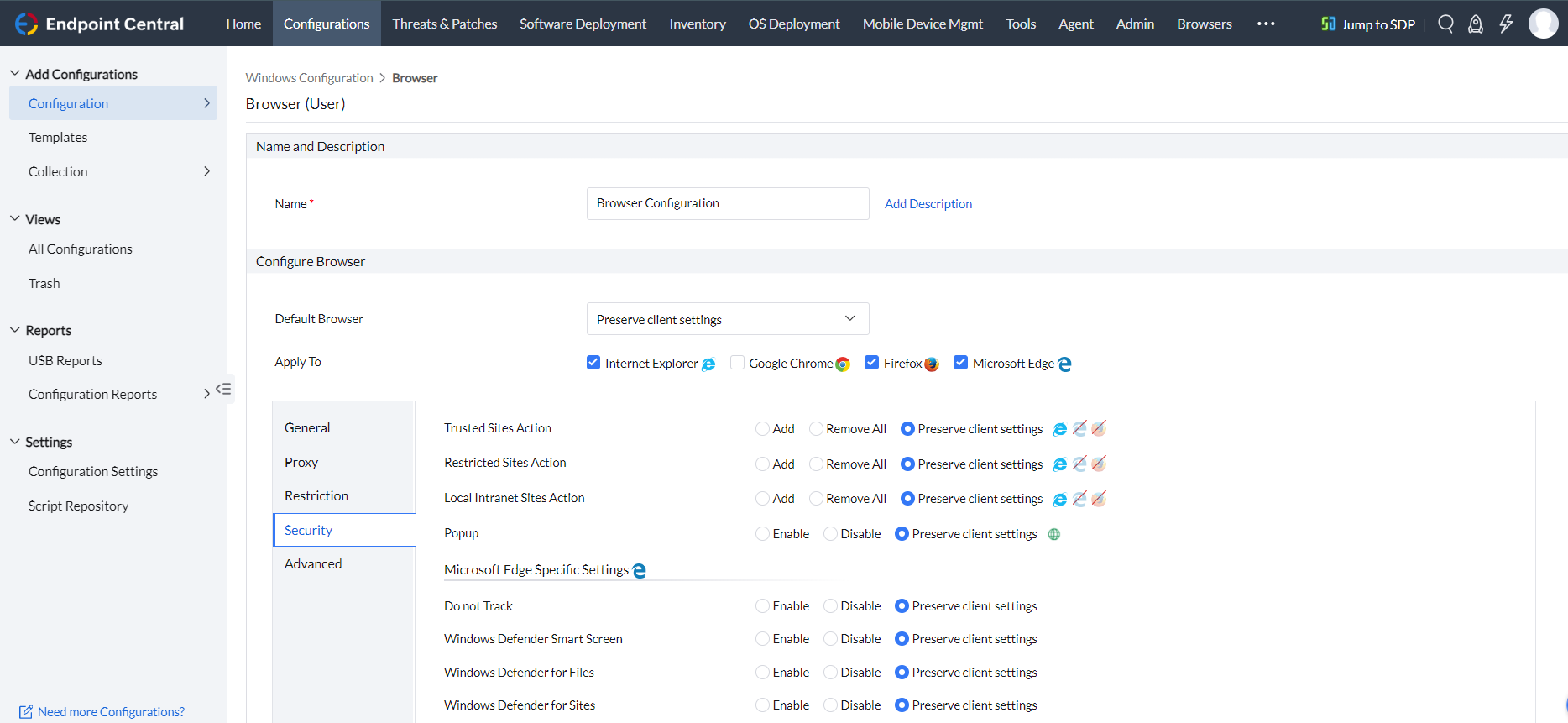Viewport: 1568px width, 723px height.
Task: Click the Add Description link
Action: pos(928,204)
